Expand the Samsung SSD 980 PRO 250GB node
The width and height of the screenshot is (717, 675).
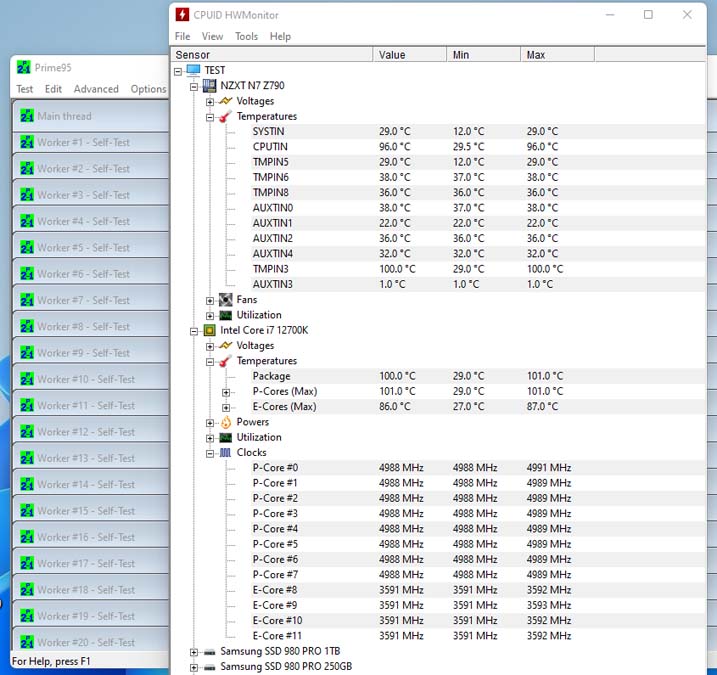pos(193,667)
